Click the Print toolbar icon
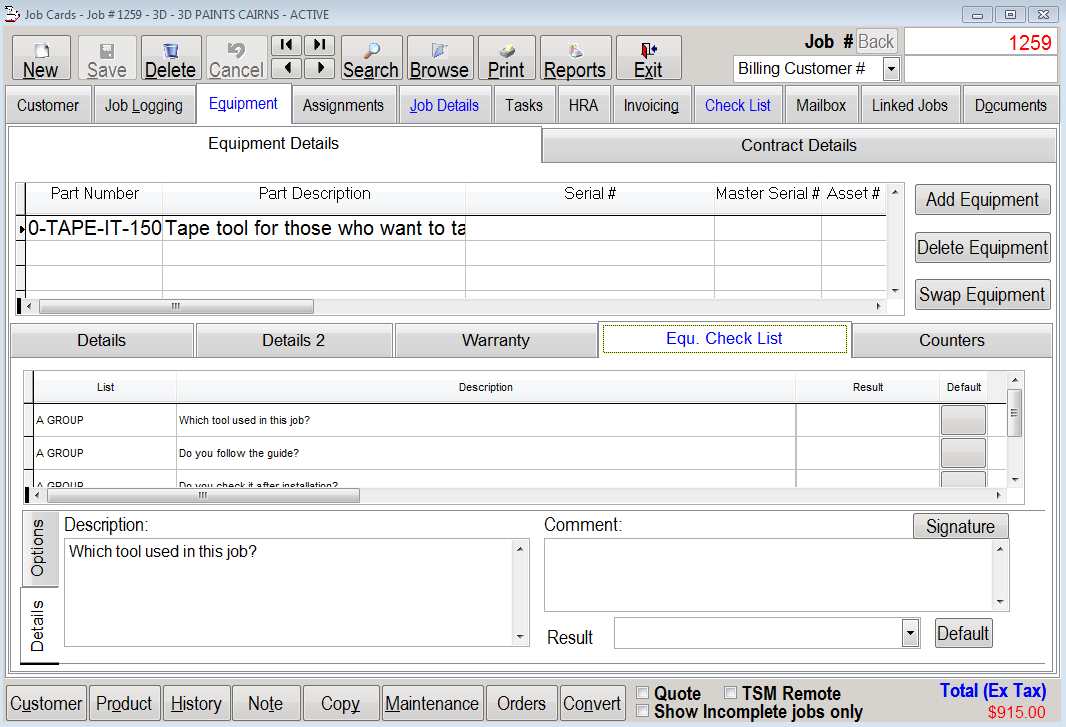Viewport: 1066px width, 727px height. pos(506,59)
